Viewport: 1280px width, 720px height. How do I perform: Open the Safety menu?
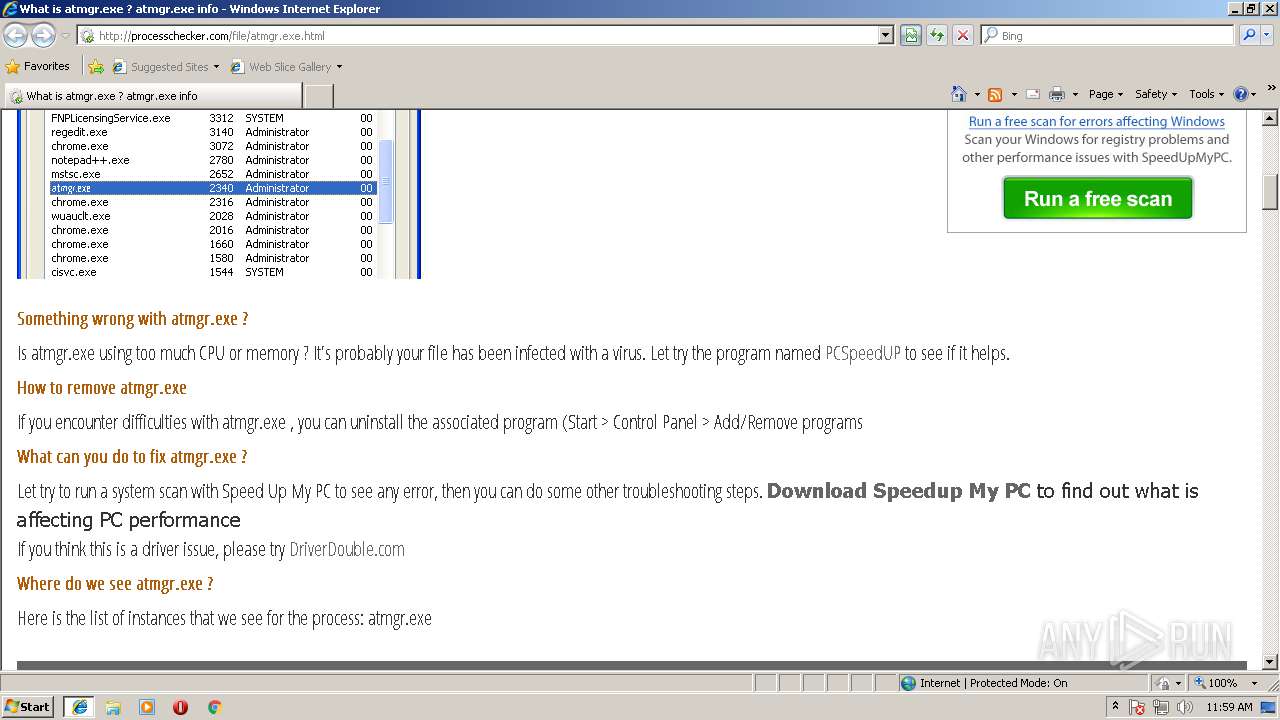[1156, 94]
